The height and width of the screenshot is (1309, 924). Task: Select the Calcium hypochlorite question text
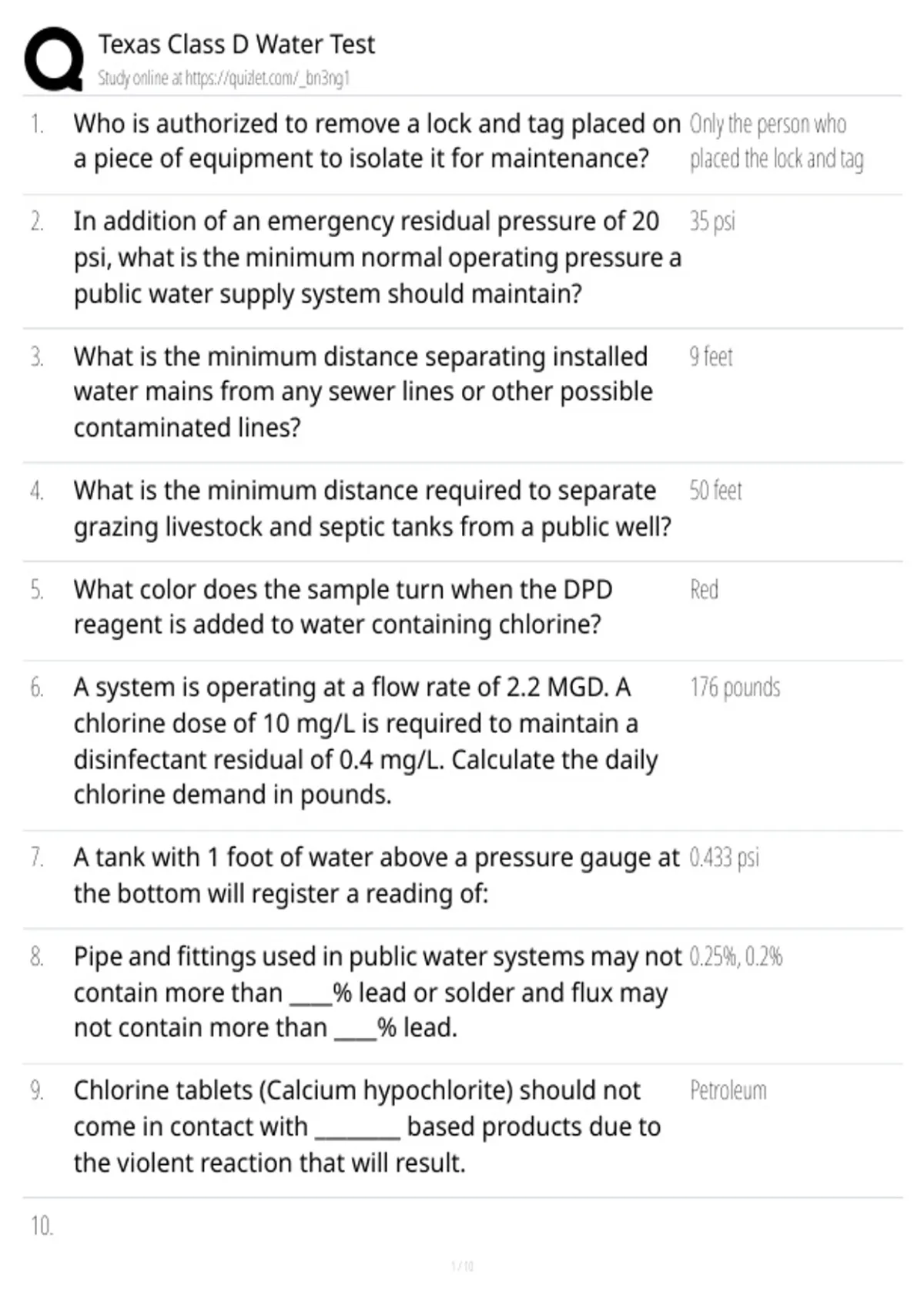(x=367, y=1127)
